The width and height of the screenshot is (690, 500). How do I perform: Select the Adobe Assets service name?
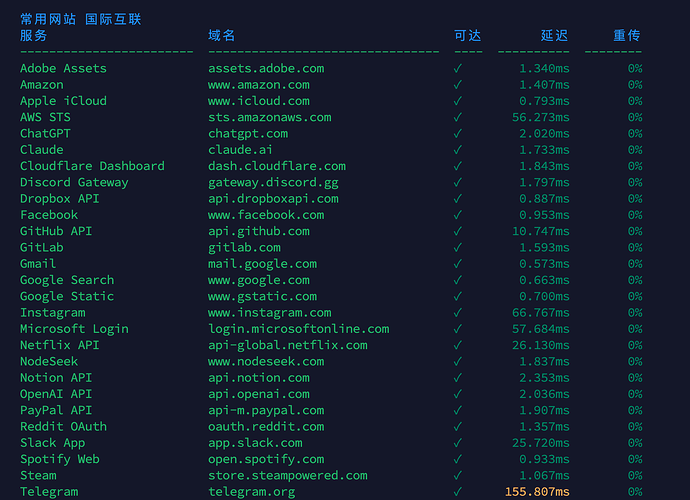63,69
